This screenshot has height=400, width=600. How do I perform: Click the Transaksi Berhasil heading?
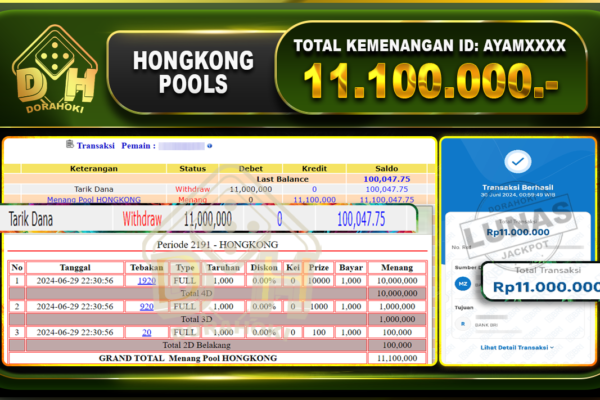click(518, 187)
